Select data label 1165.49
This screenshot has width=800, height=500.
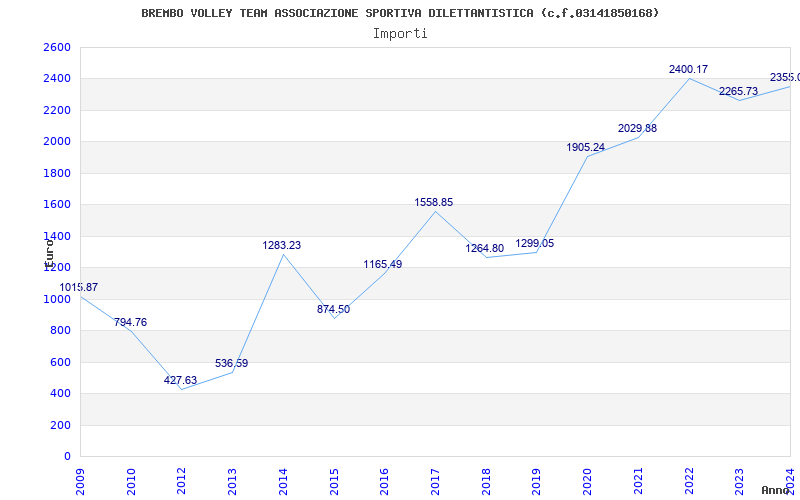(383, 265)
